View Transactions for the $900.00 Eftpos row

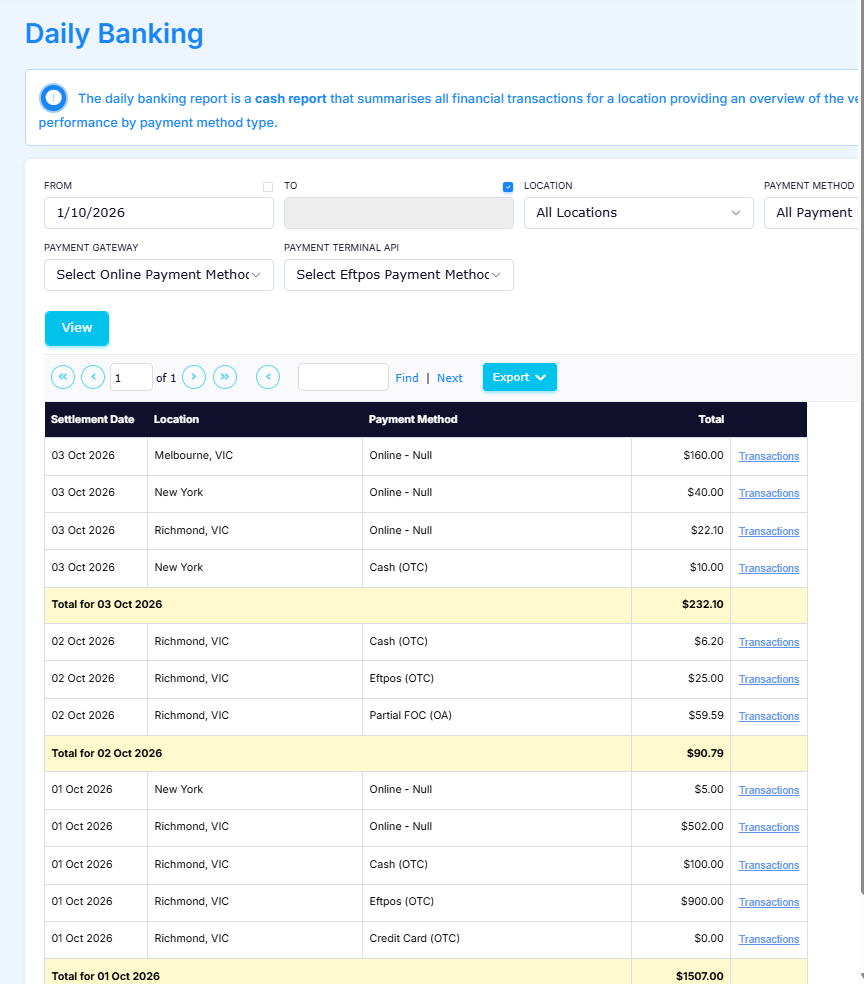(x=769, y=902)
